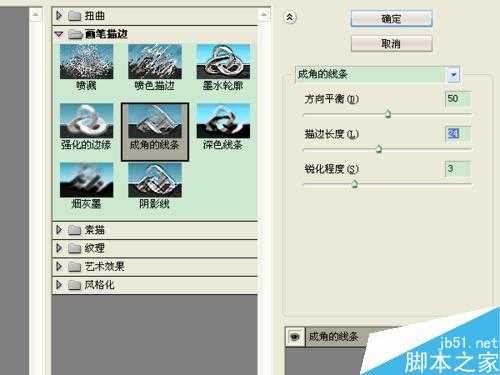
Task: Click the 扭曲 folder label
Action: pos(94,16)
